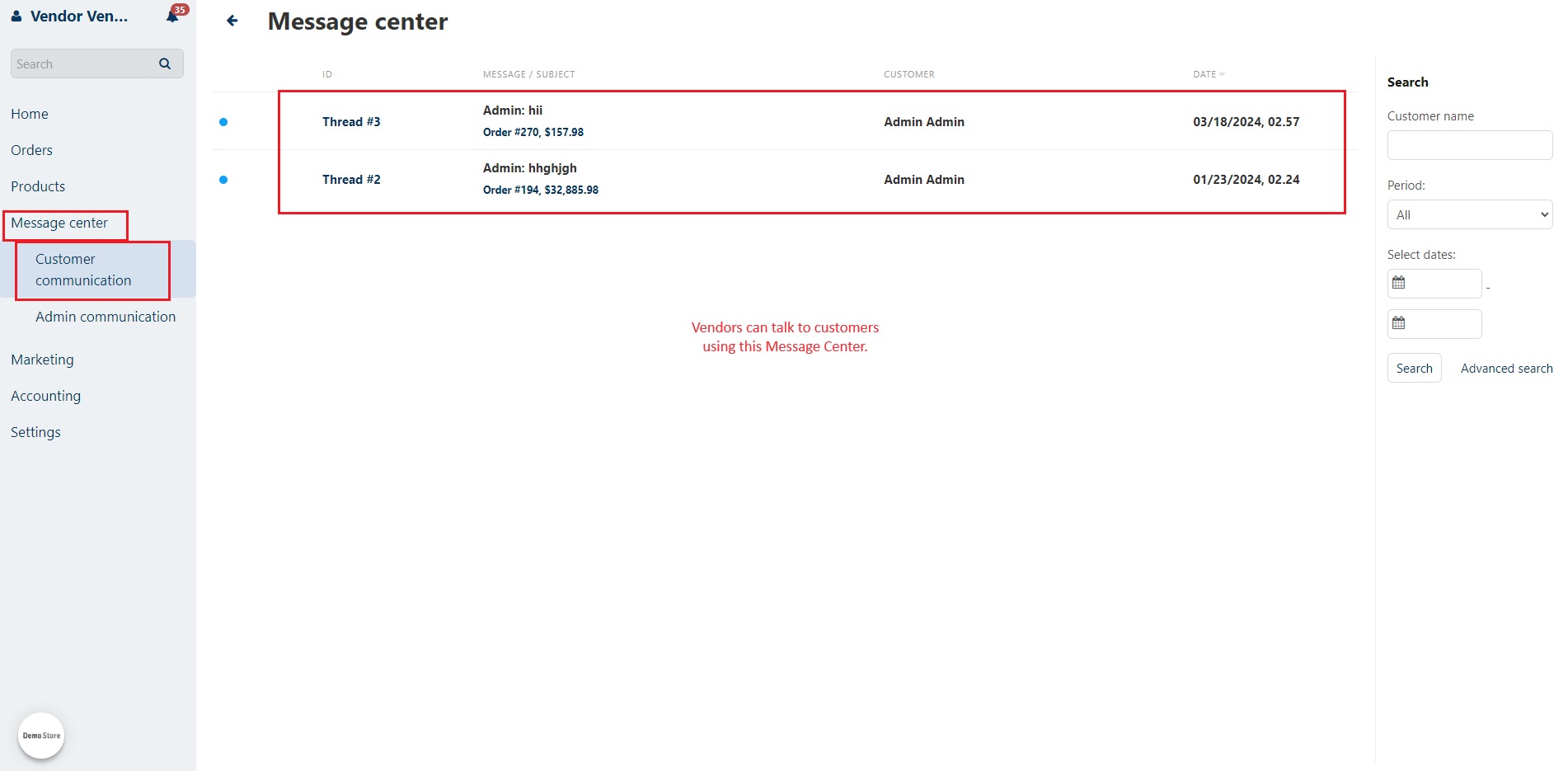Click the Search button in the search panel

(x=1414, y=368)
